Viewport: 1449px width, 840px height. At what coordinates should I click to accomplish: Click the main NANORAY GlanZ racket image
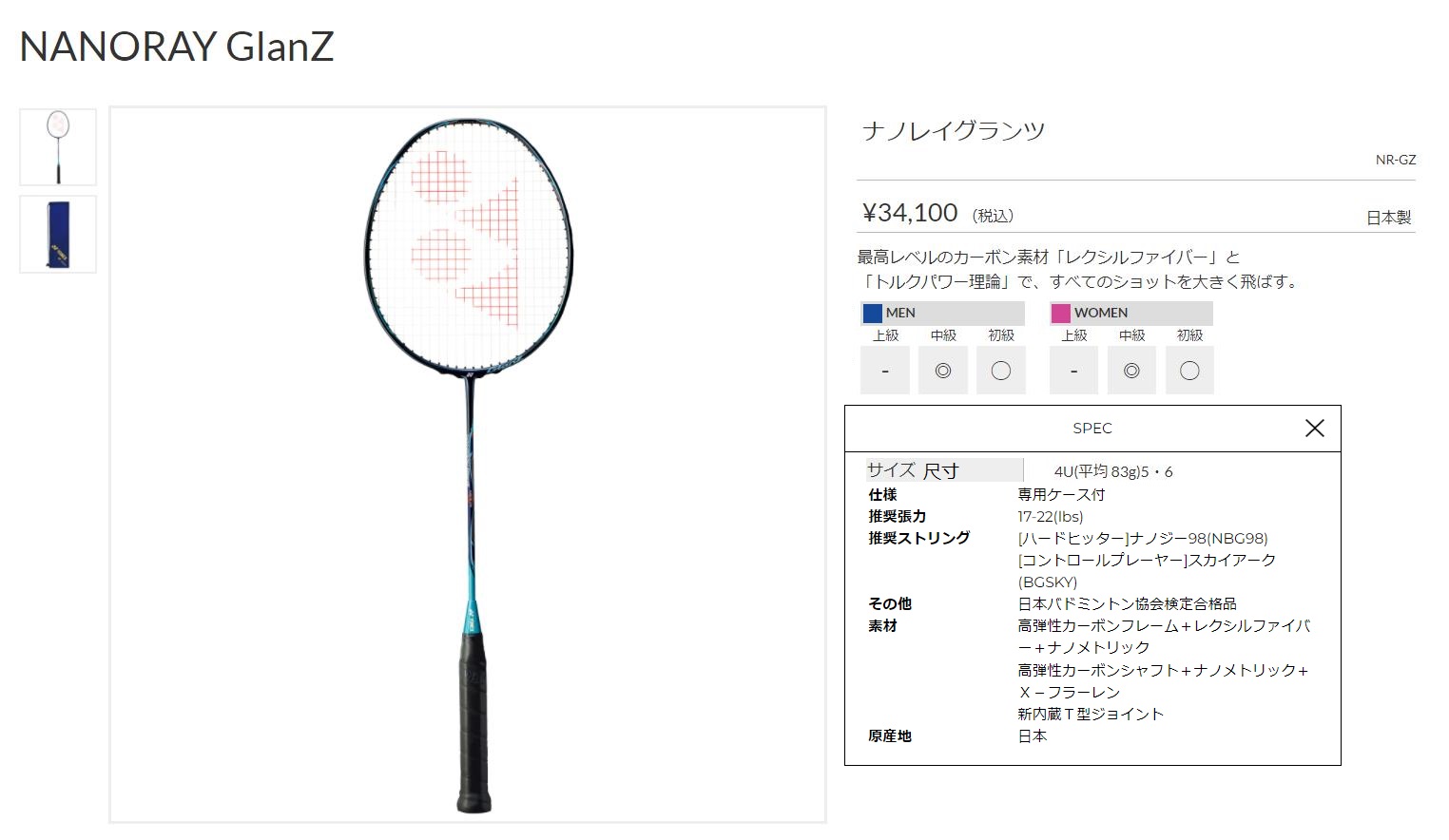(x=468, y=465)
